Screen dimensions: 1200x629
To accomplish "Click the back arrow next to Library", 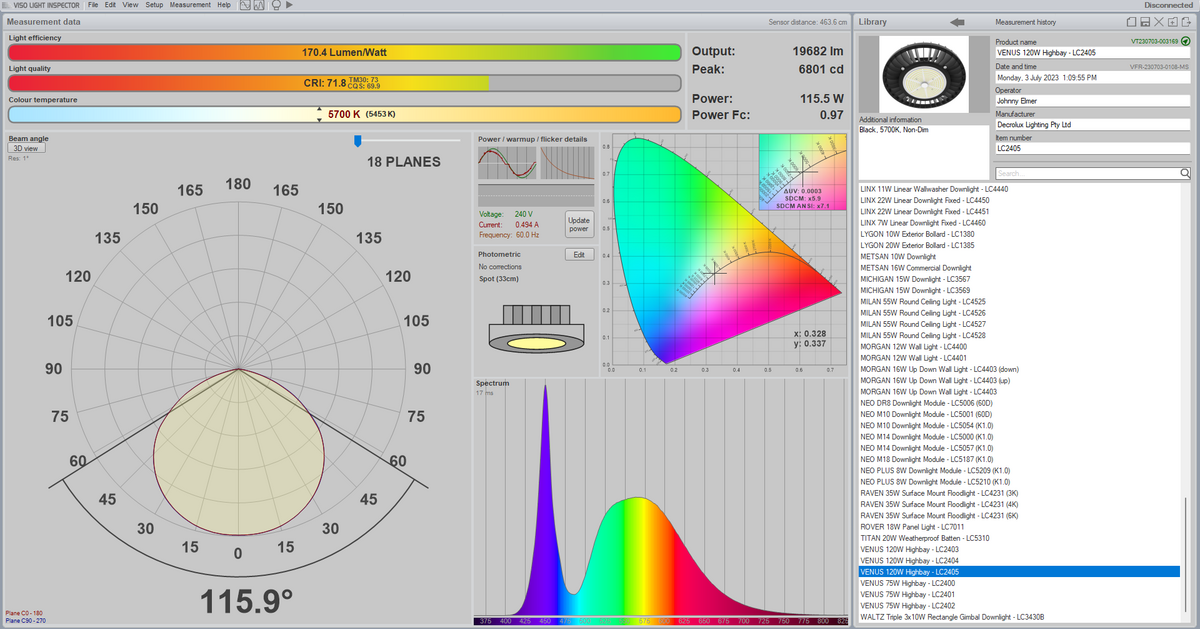I will tap(957, 21).
